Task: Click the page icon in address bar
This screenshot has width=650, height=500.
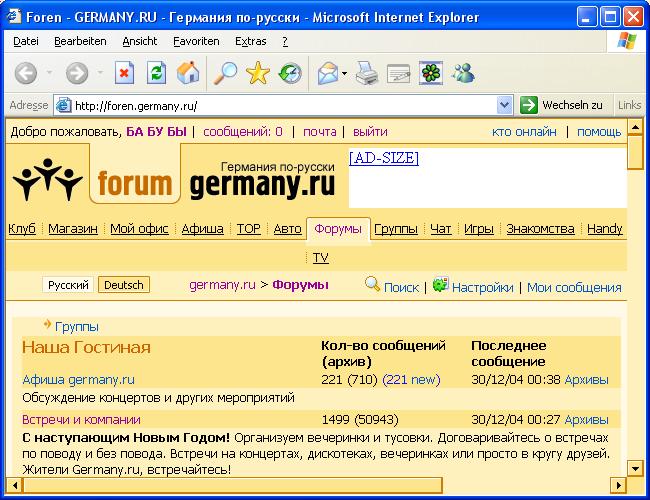Action: coord(63,105)
